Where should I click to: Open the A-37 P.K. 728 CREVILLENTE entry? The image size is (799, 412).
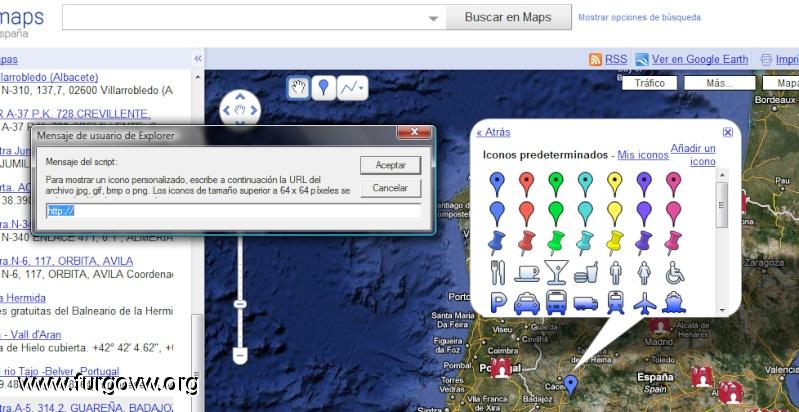point(75,114)
